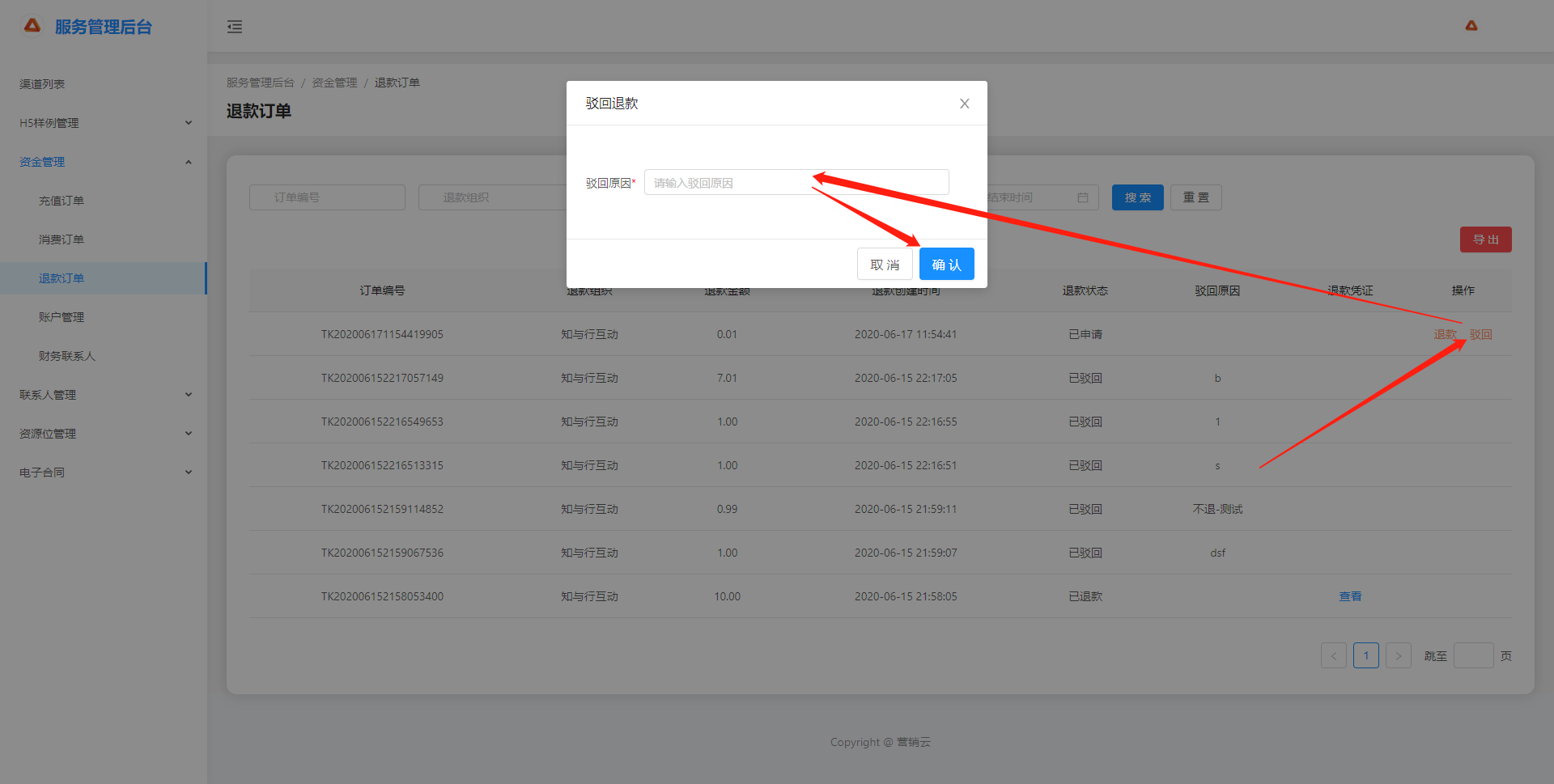This screenshot has width=1554, height=784.
Task: Go to next page arrow
Action: 1399,655
